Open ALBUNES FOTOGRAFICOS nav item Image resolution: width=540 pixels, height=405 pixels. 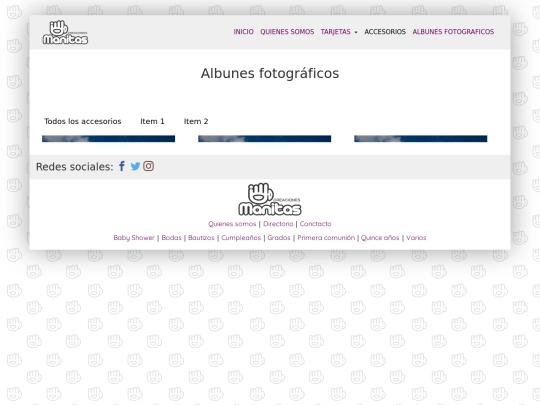click(453, 32)
